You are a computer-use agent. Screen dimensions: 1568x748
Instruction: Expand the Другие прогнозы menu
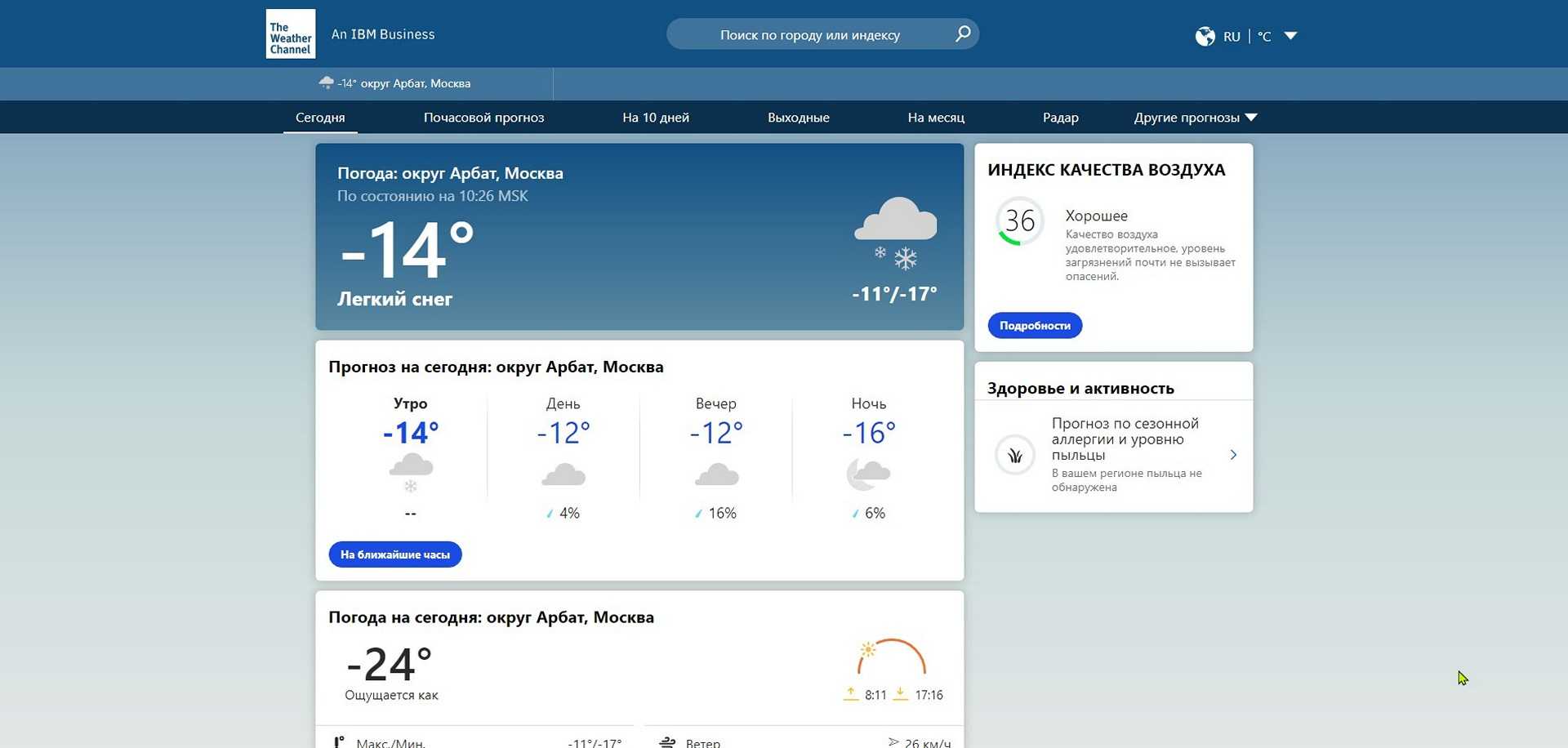[1195, 118]
